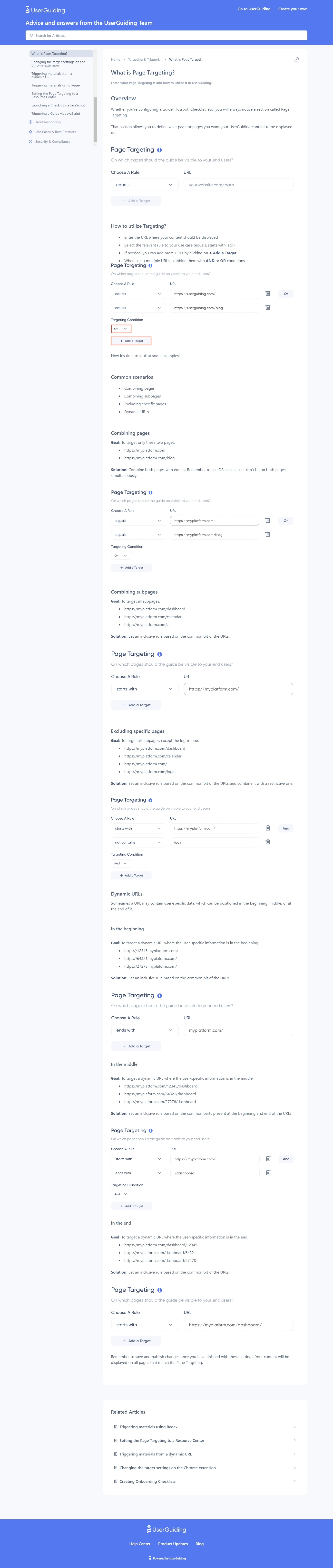This screenshot has width=333, height=1568.
Task: Go to the Home breadcrumb
Action: 116,60
